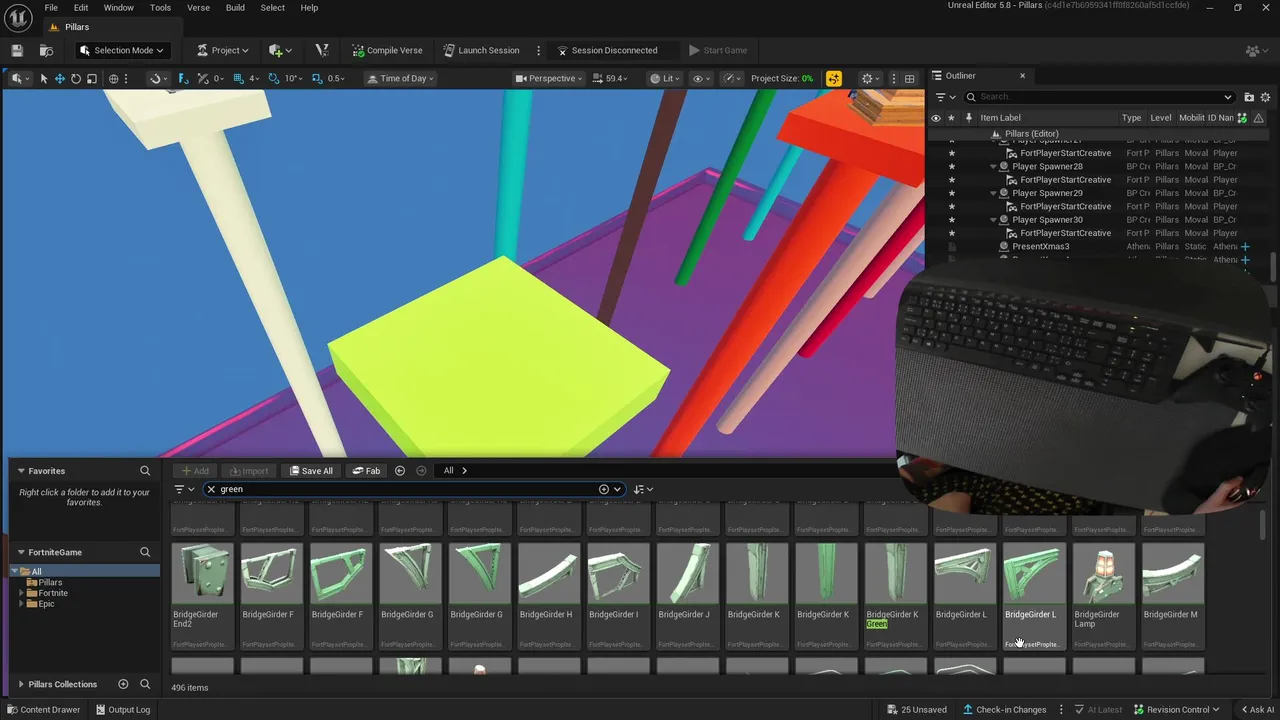This screenshot has height=720, width=1280.
Task: Open the Outliner settings gear
Action: click(1266, 97)
